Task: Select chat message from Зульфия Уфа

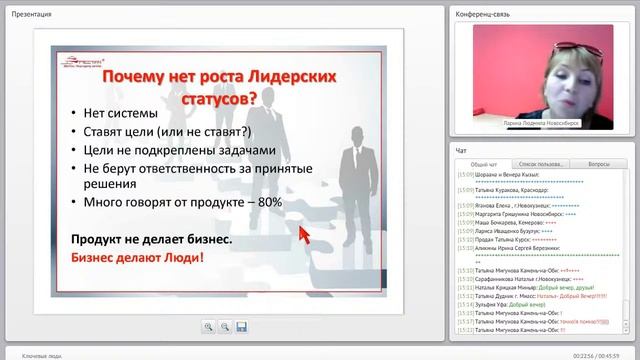Action: [502, 305]
